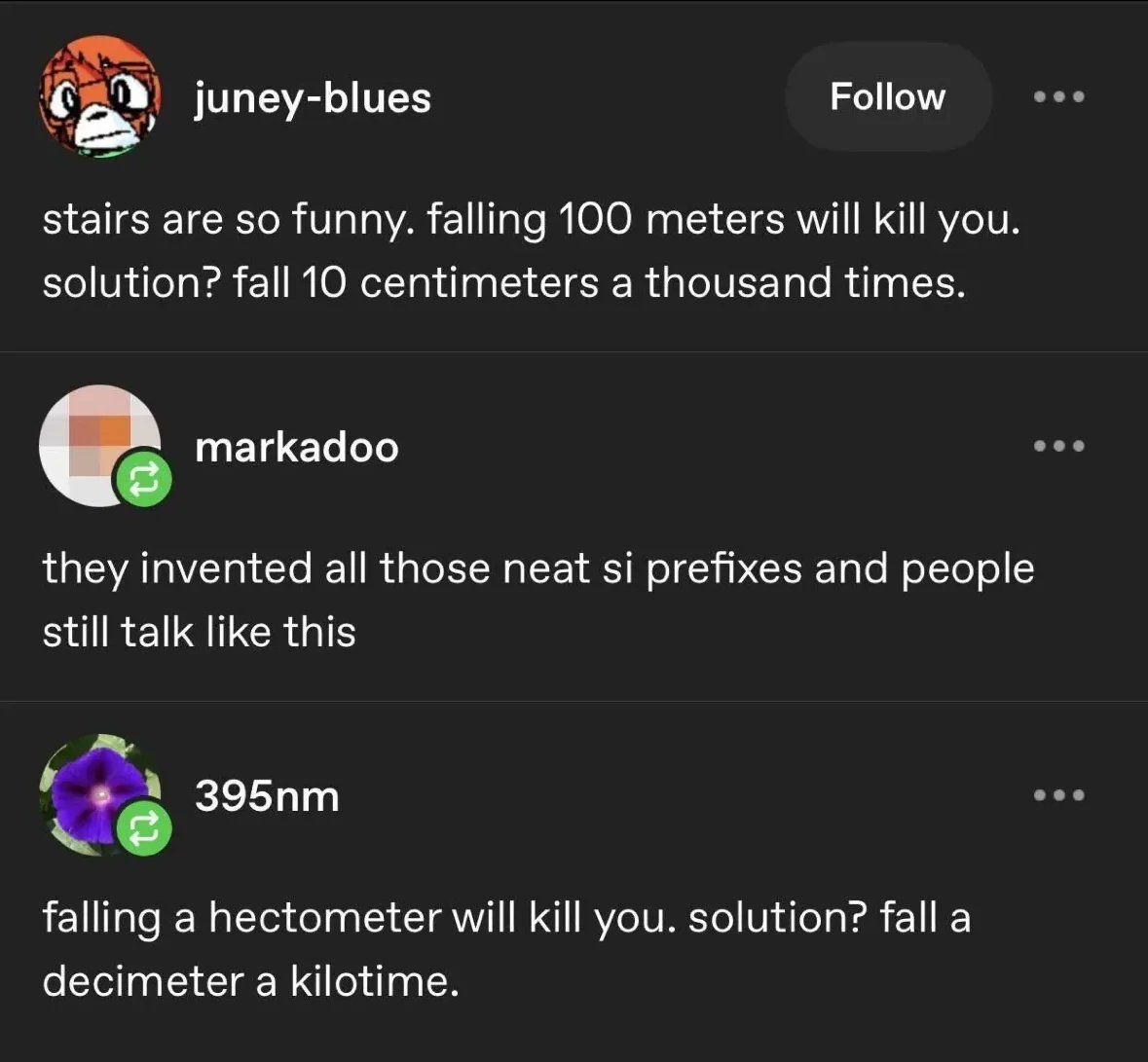This screenshot has width=1148, height=1062.
Task: Open three-dot menu on markadoo's reblog
Action: (x=1058, y=446)
